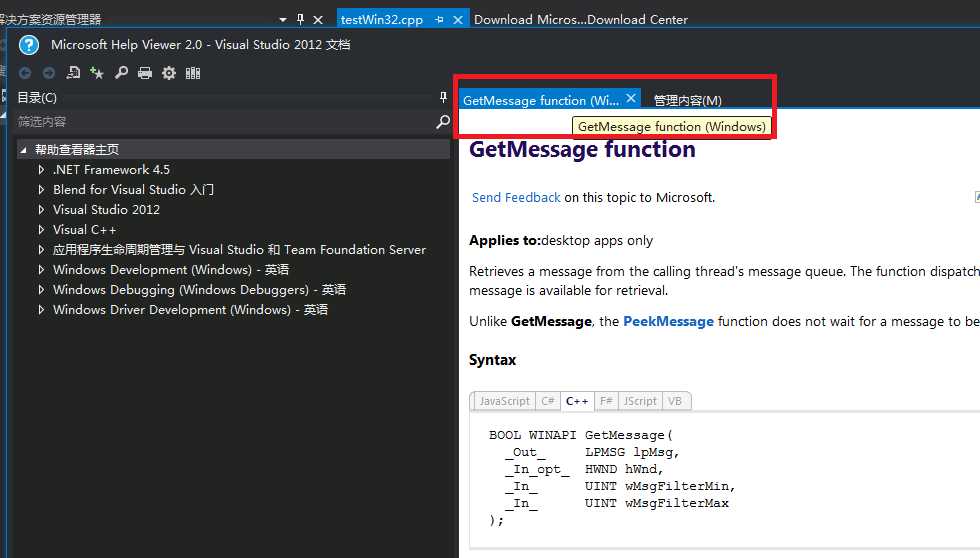The width and height of the screenshot is (980, 558).
Task: Expand Windows Debugging (Windows Debuggers) node
Action: 41,289
